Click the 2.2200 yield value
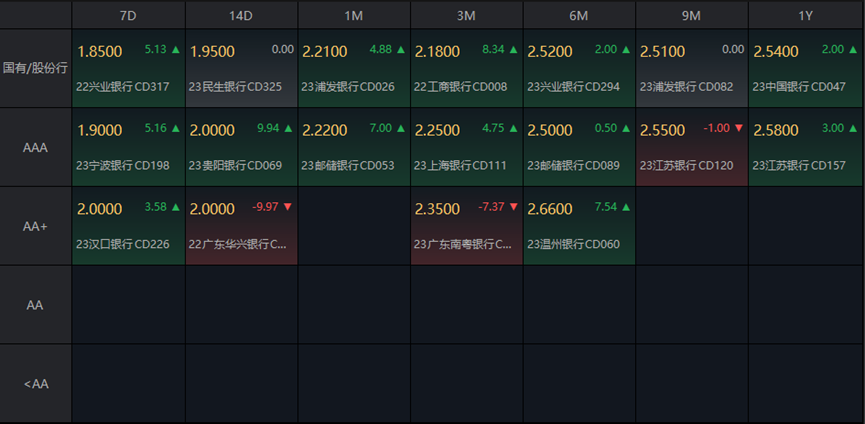This screenshot has height=424, width=865. (x=325, y=131)
